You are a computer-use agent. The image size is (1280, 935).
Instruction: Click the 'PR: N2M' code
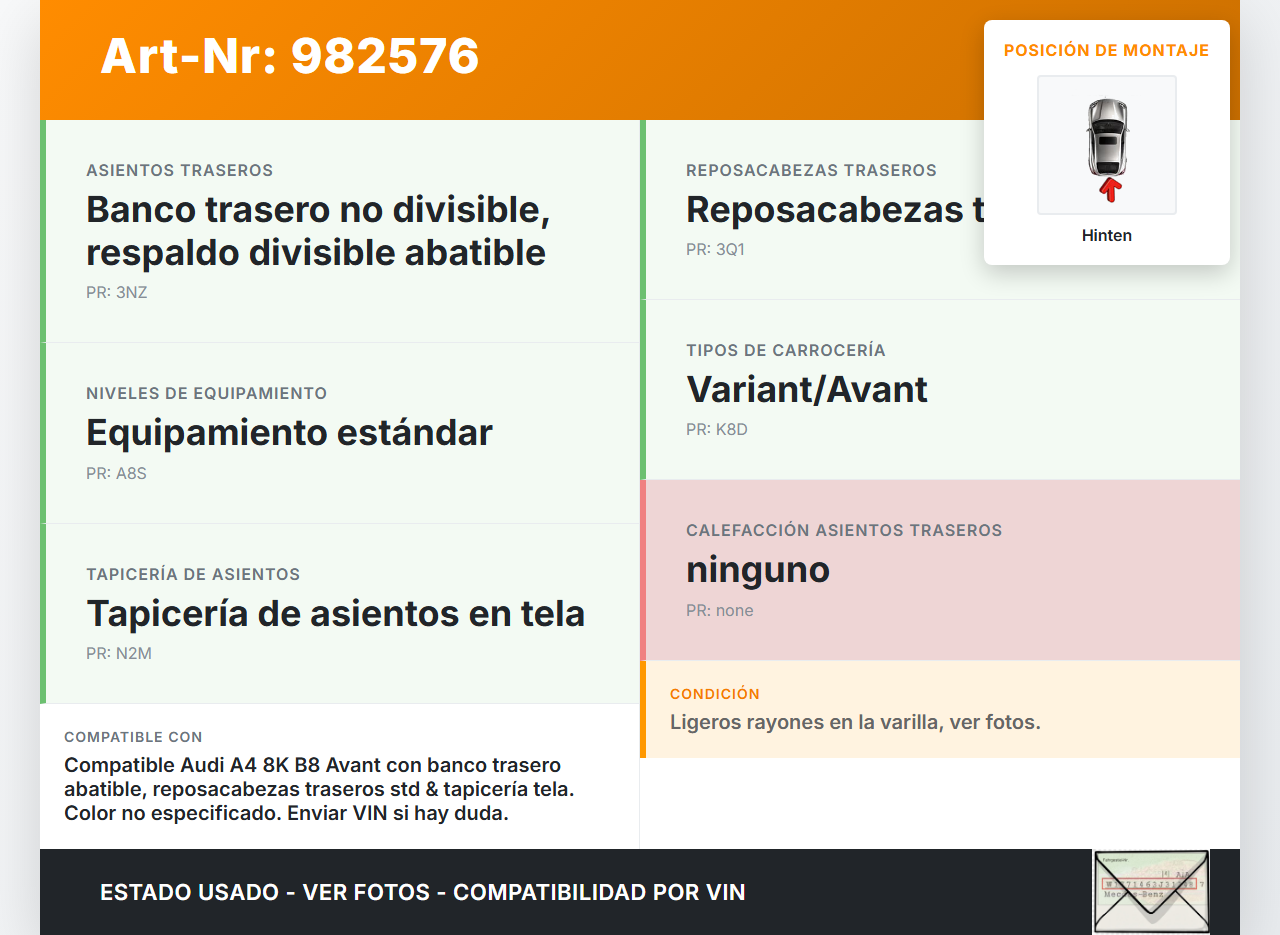click(x=119, y=654)
